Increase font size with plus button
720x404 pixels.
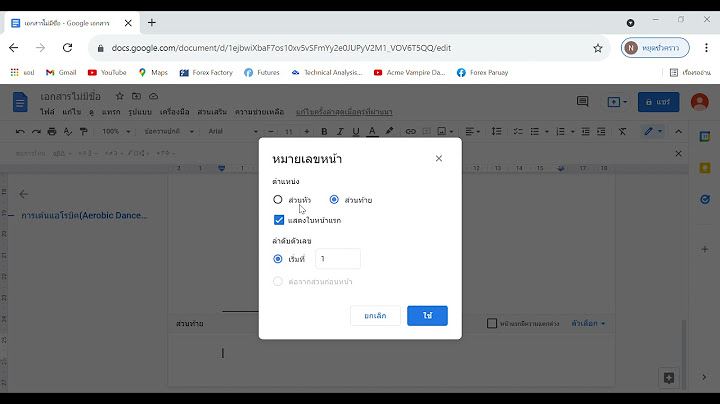(307, 132)
